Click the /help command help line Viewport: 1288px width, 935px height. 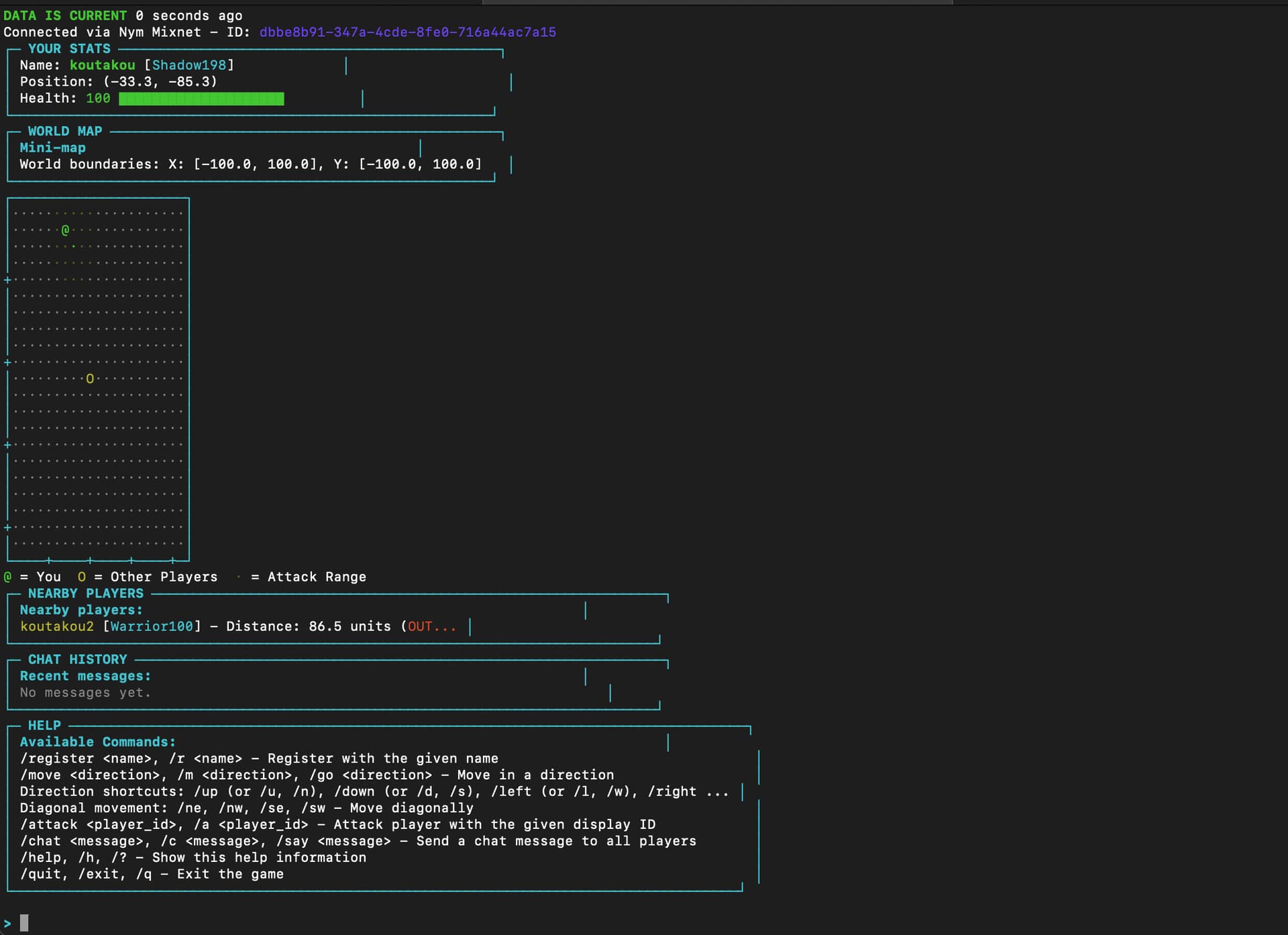(x=193, y=858)
